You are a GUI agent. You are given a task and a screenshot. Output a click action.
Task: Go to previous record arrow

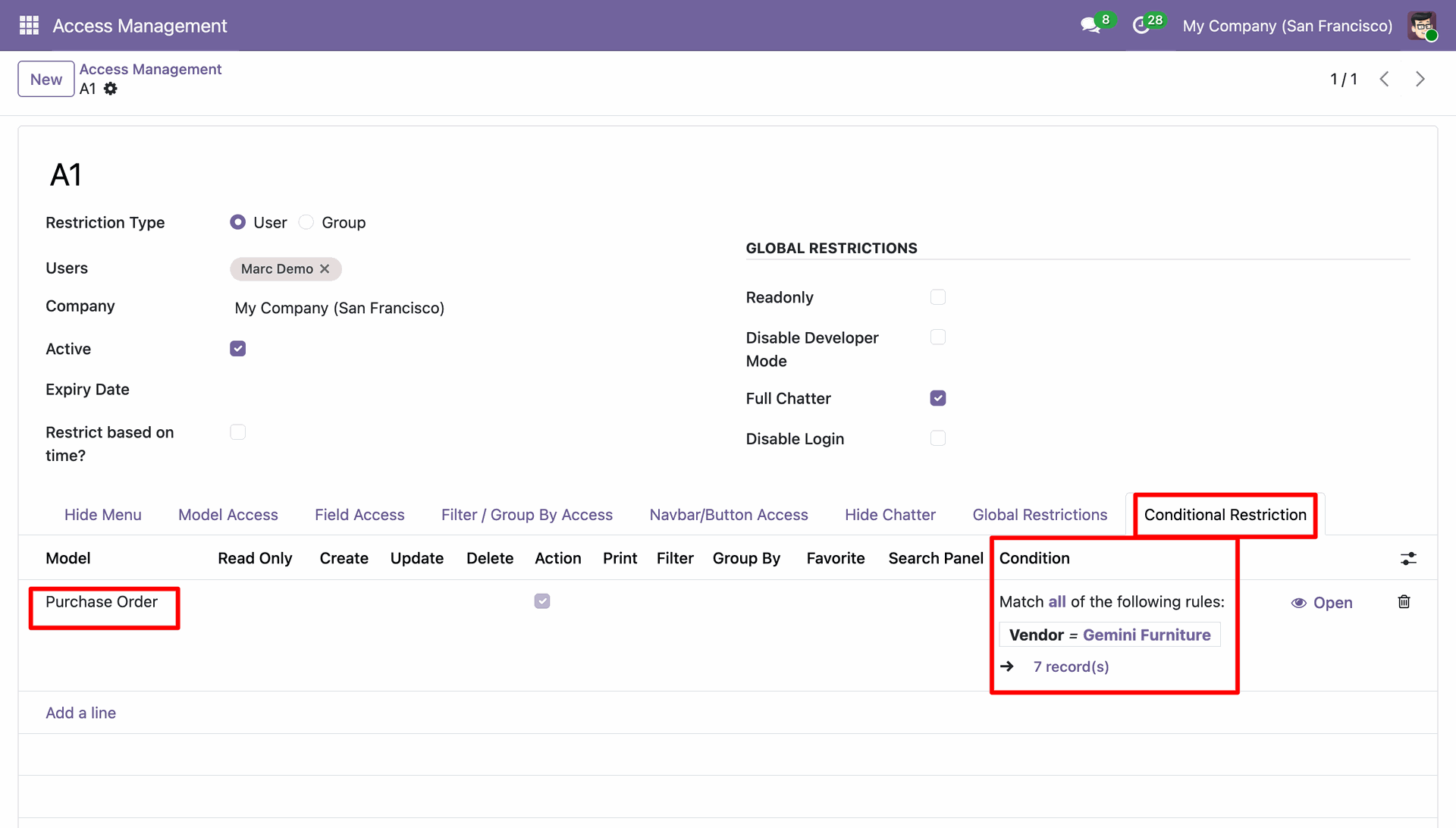[x=1384, y=79]
